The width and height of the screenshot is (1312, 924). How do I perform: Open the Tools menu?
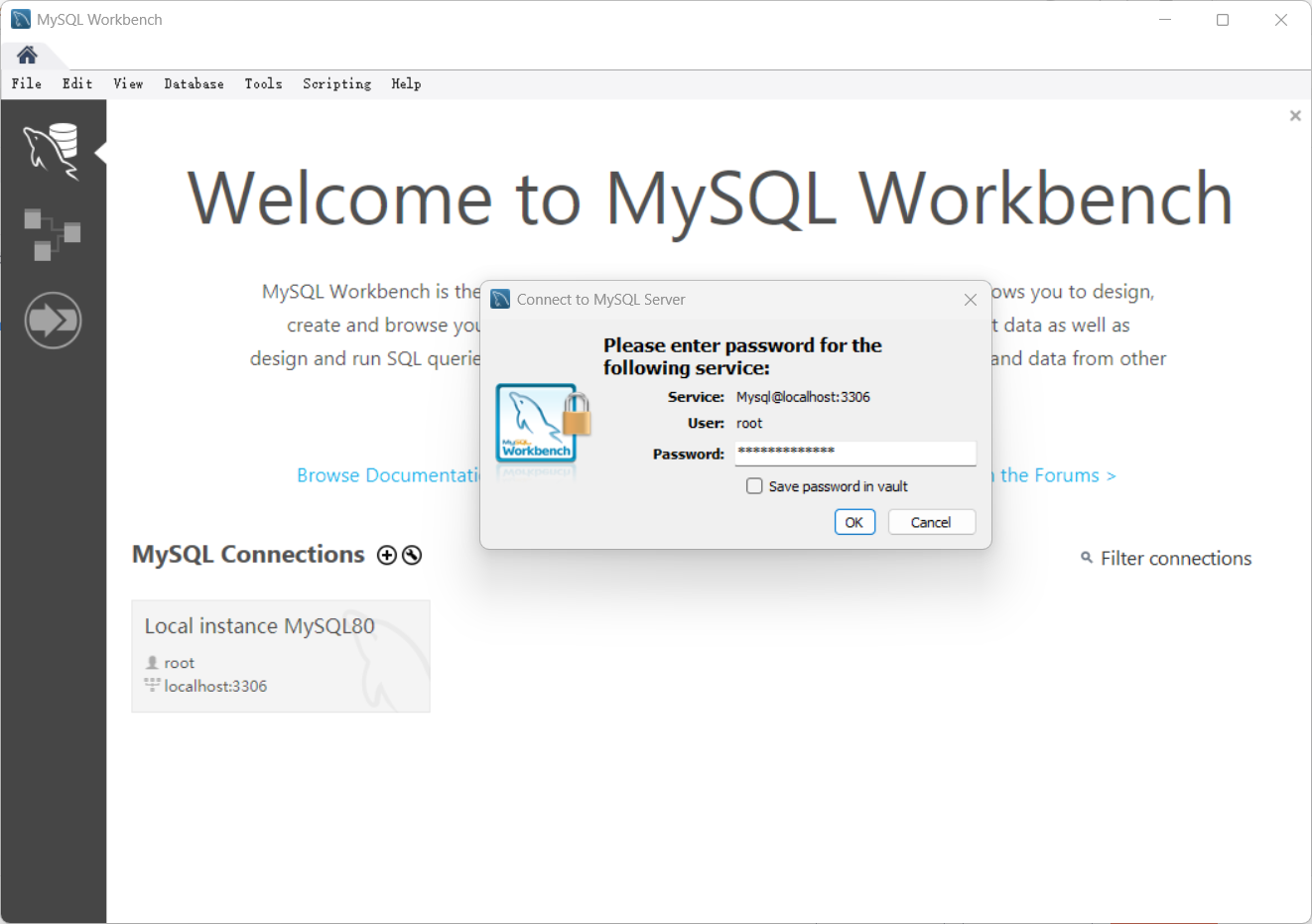[x=264, y=84]
